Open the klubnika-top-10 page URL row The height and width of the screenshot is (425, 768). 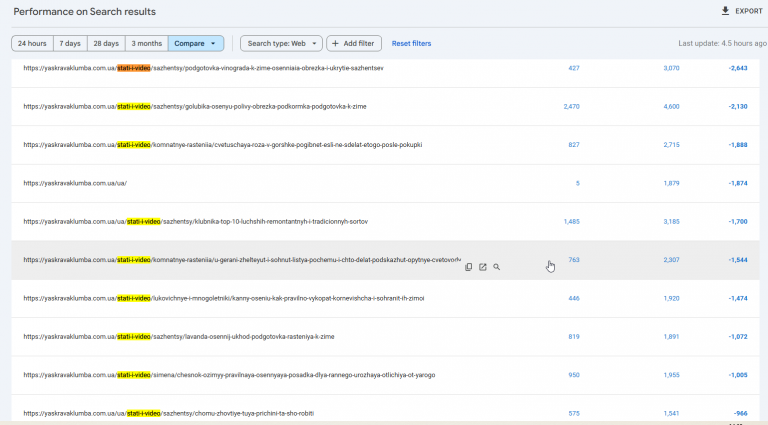[385, 222]
